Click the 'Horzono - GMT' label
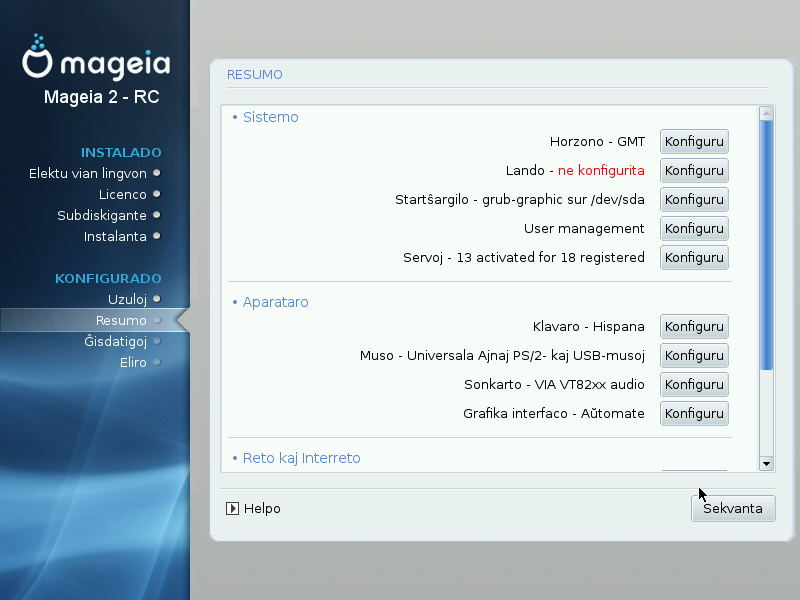800x600 pixels. click(x=597, y=141)
